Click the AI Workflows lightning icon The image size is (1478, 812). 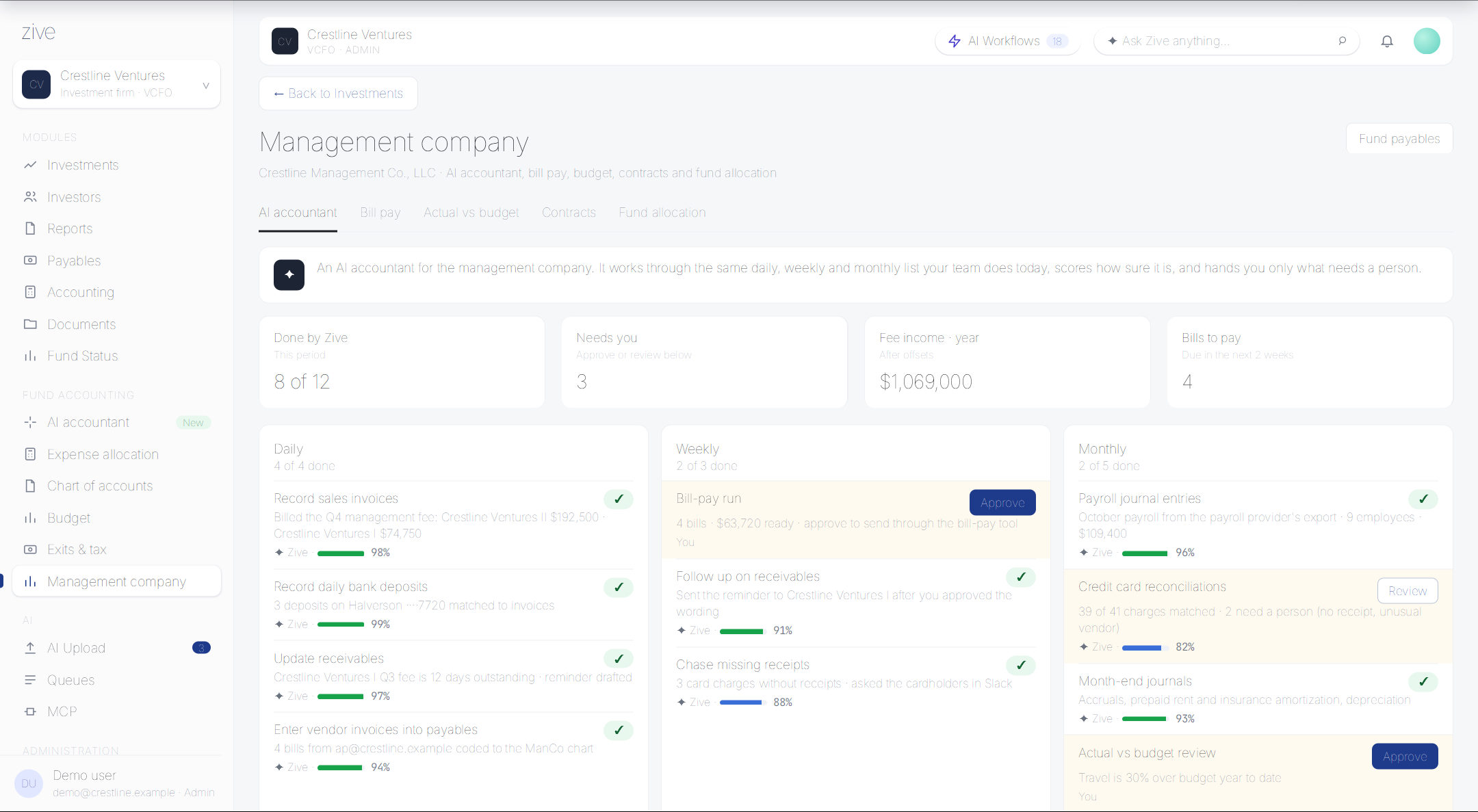(x=955, y=41)
